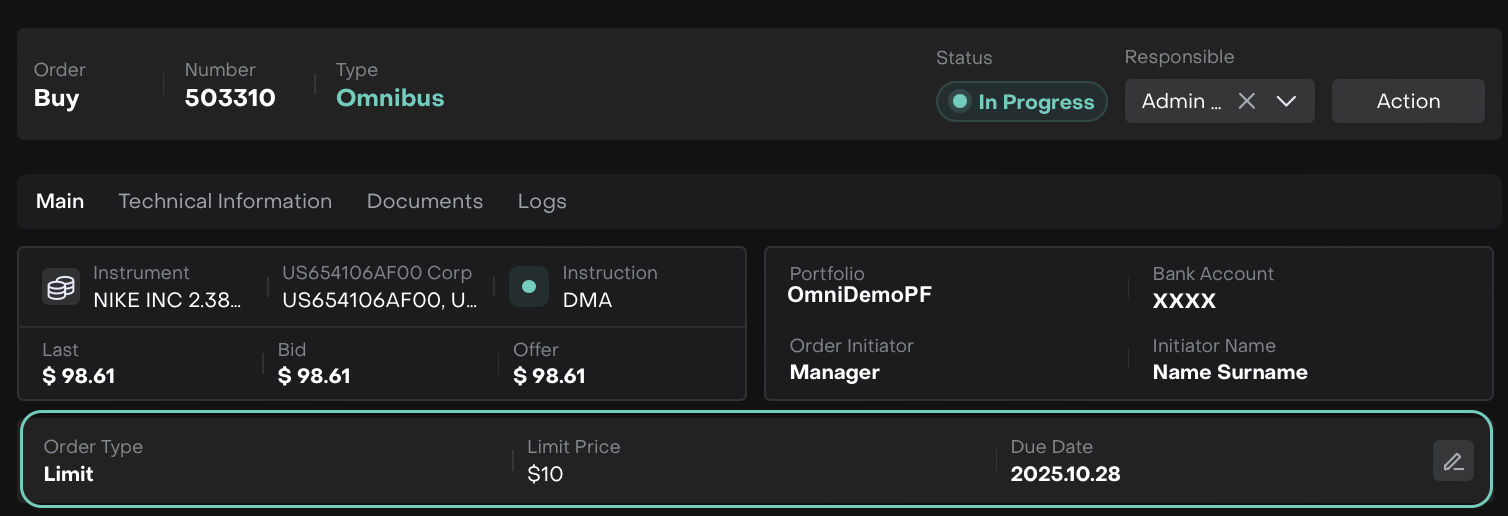1508x516 pixels.
Task: Click the green dot Instruction icon
Action: (529, 287)
